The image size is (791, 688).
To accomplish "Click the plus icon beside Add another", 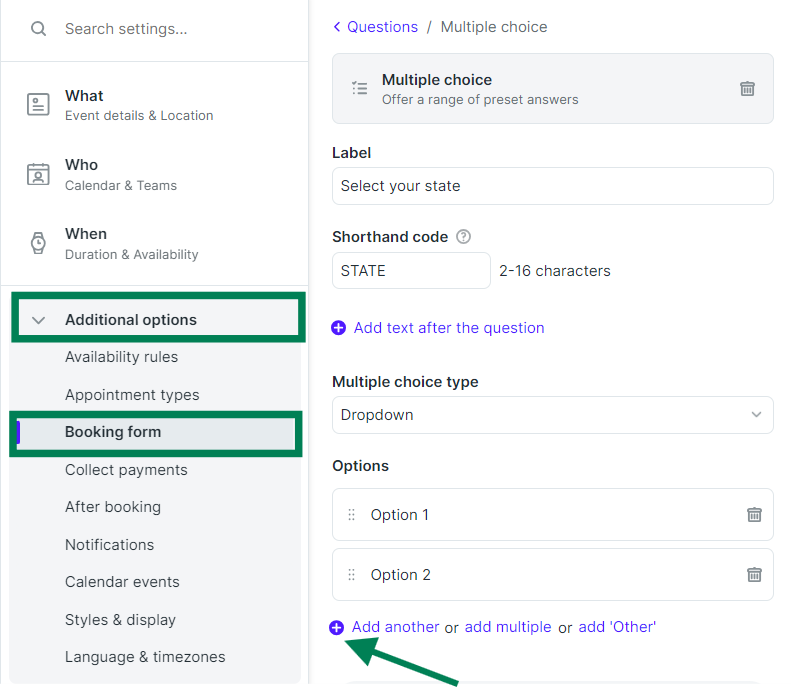I will (x=336, y=627).
